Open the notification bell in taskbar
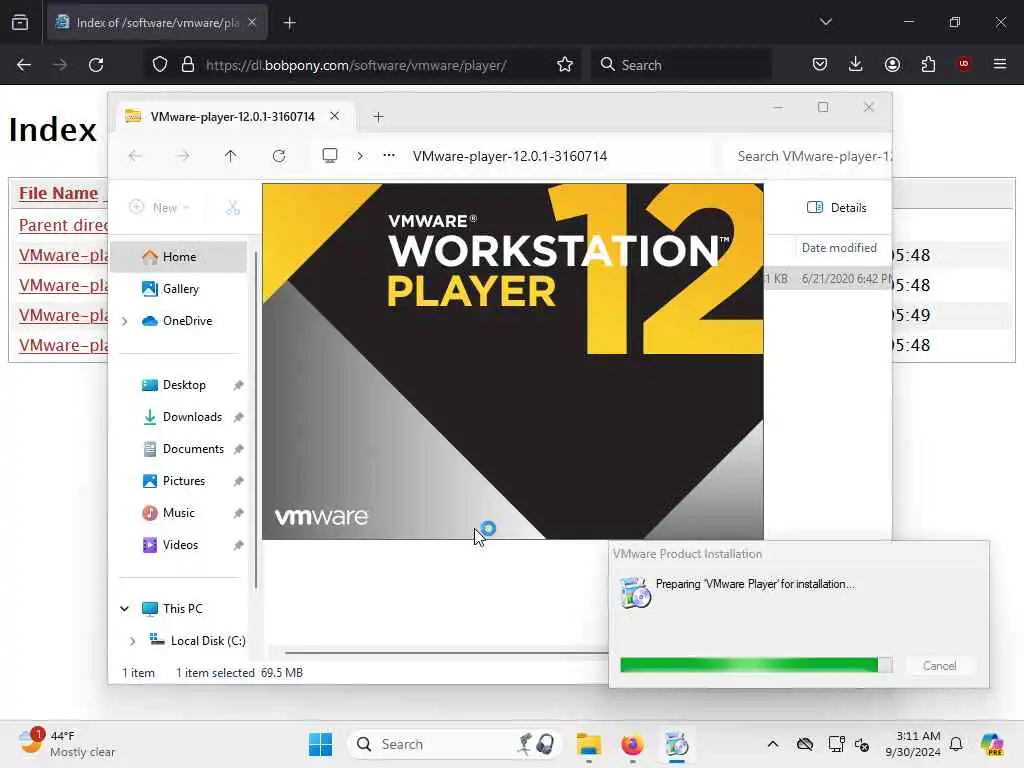This screenshot has width=1024, height=768. pos(956,744)
